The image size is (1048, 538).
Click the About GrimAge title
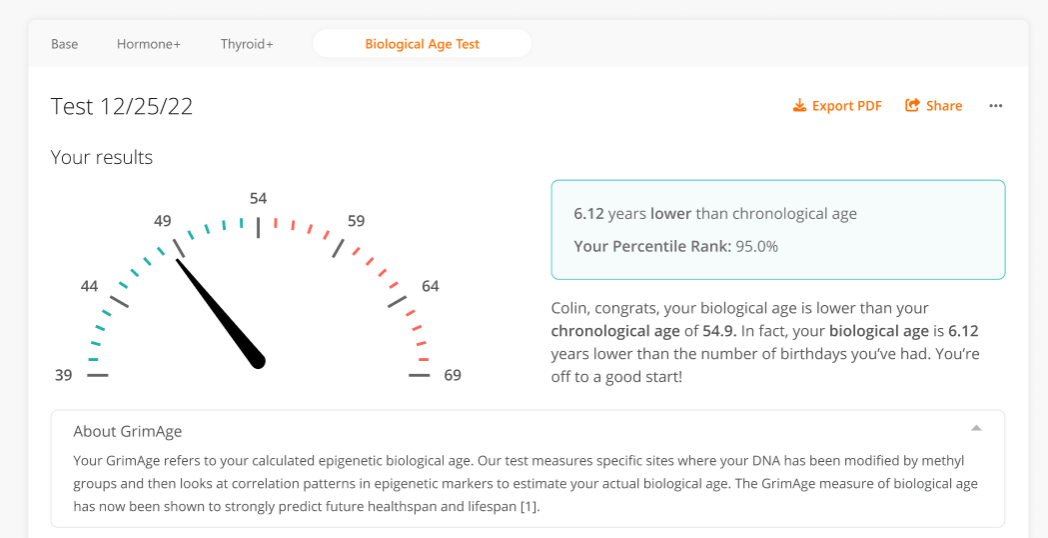pos(127,431)
